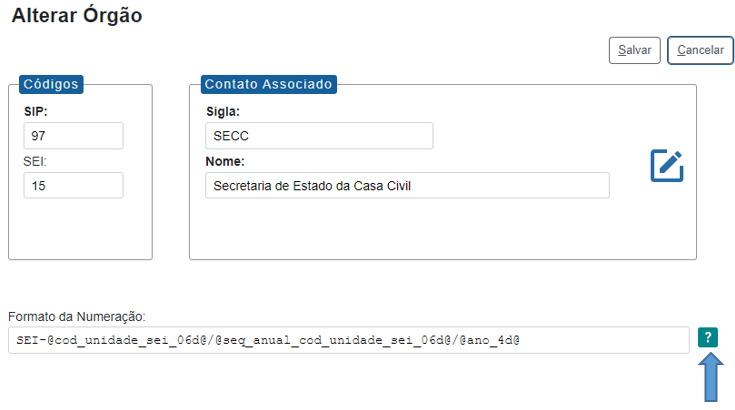735x410 pixels.
Task: Focus the SEI code field
Action: [x=73, y=185]
